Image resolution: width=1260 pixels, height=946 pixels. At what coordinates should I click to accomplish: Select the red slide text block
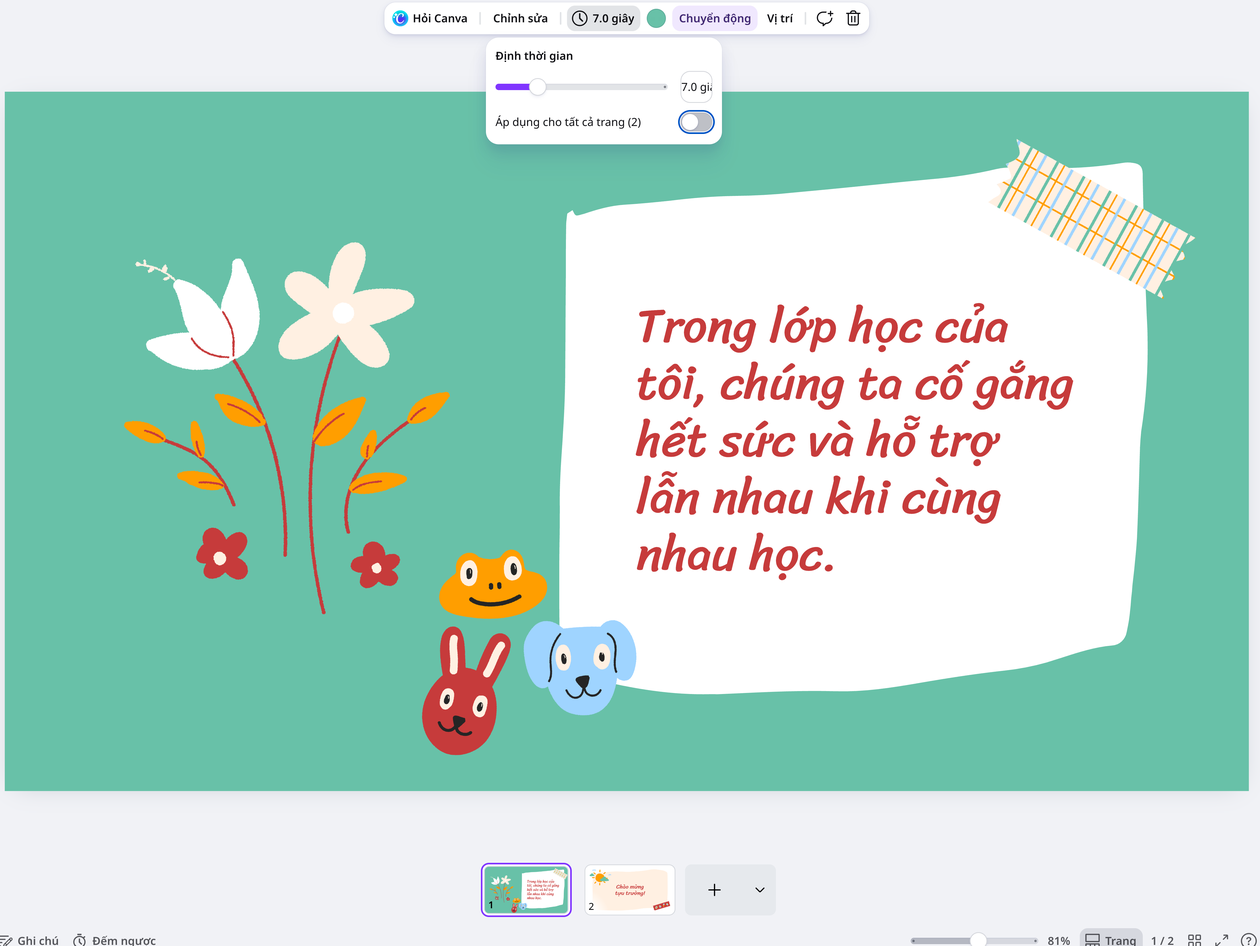[x=853, y=441]
